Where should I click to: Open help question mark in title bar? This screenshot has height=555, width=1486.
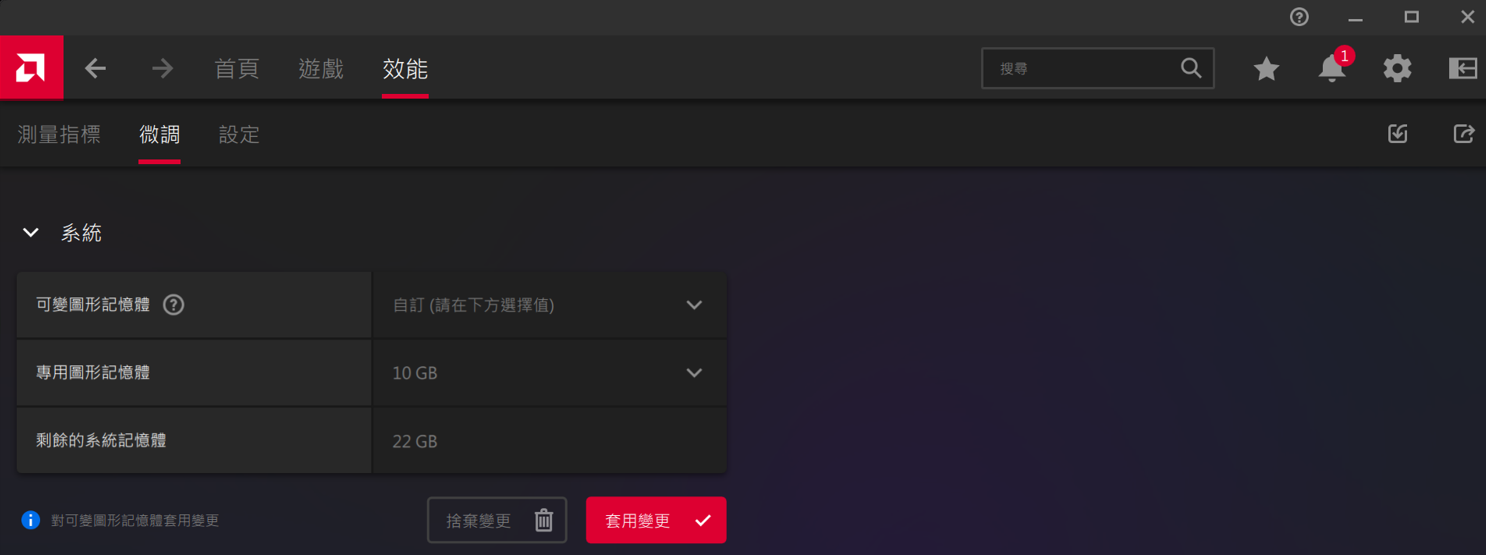[x=1299, y=17]
